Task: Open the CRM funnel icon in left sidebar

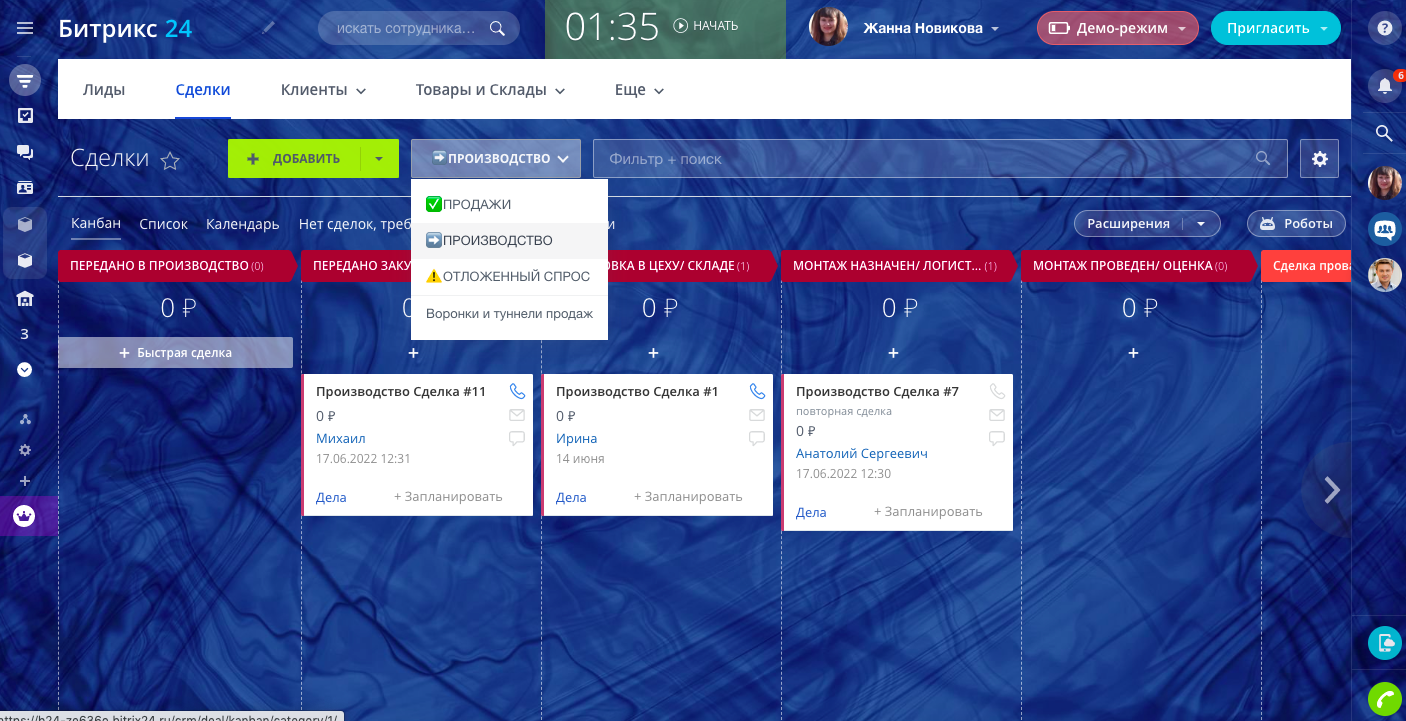Action: tap(25, 80)
